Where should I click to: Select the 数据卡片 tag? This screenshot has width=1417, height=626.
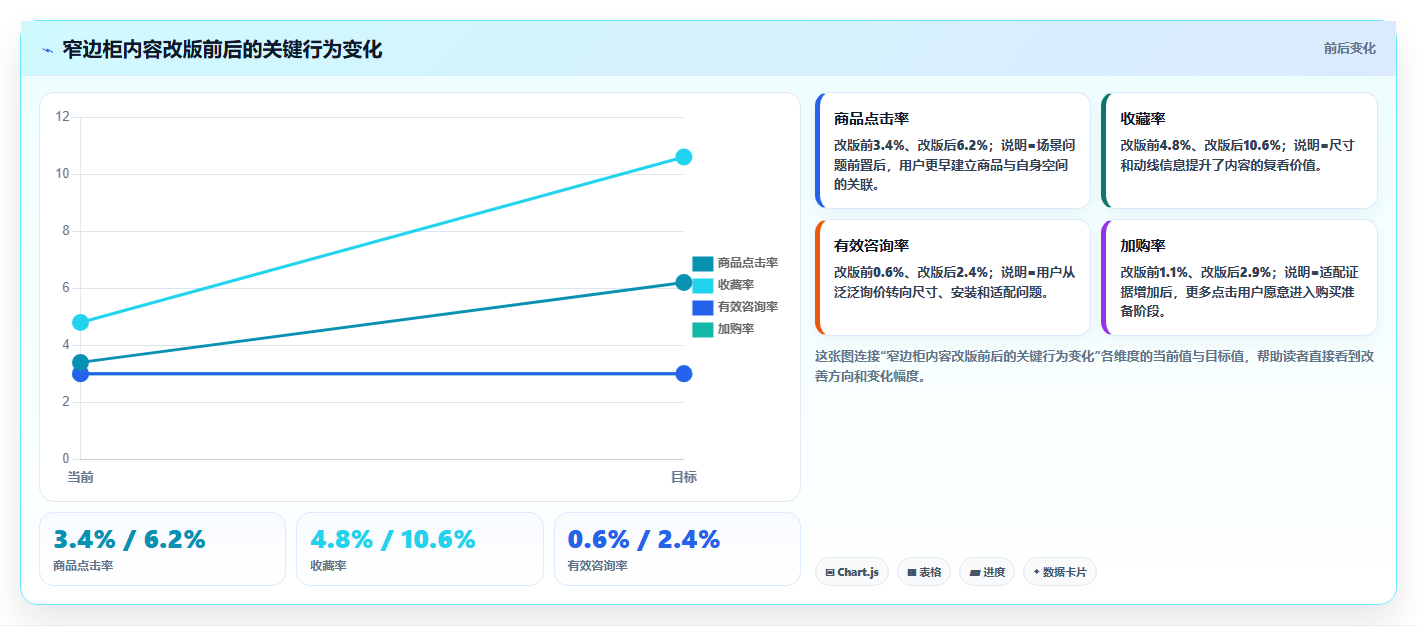point(1060,572)
